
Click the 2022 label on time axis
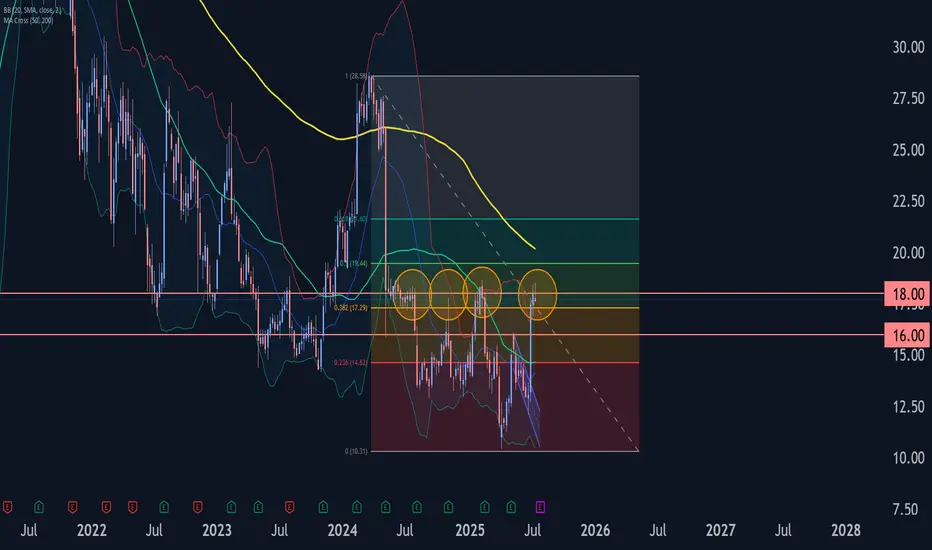(92, 530)
